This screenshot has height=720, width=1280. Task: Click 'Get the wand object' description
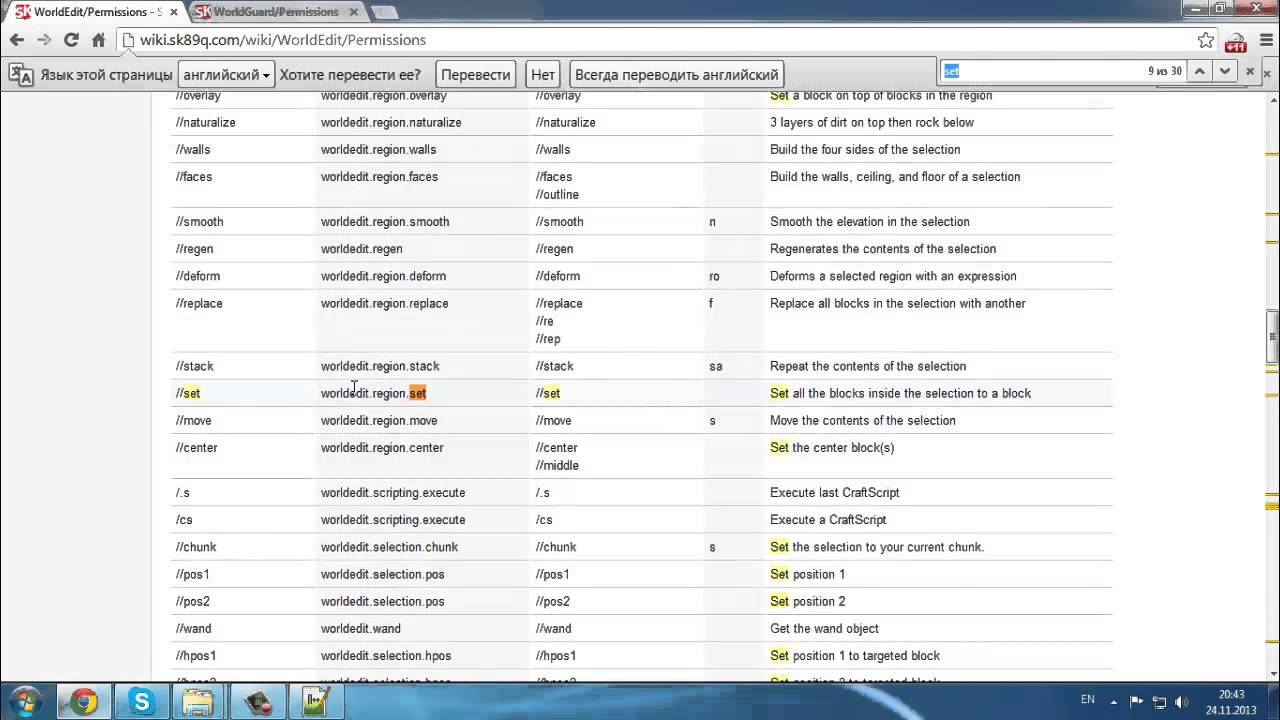(825, 629)
